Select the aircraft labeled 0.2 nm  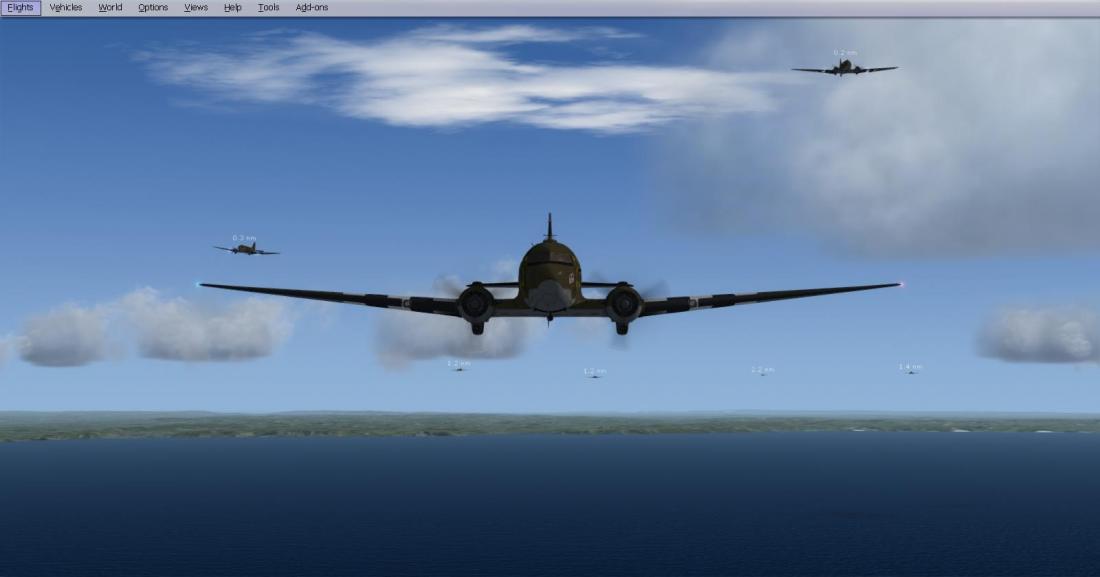coord(845,68)
